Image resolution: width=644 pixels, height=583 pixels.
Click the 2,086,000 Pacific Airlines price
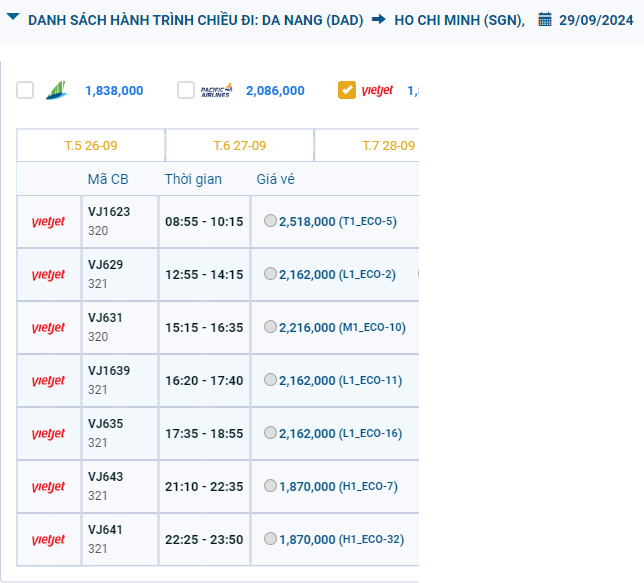[275, 91]
